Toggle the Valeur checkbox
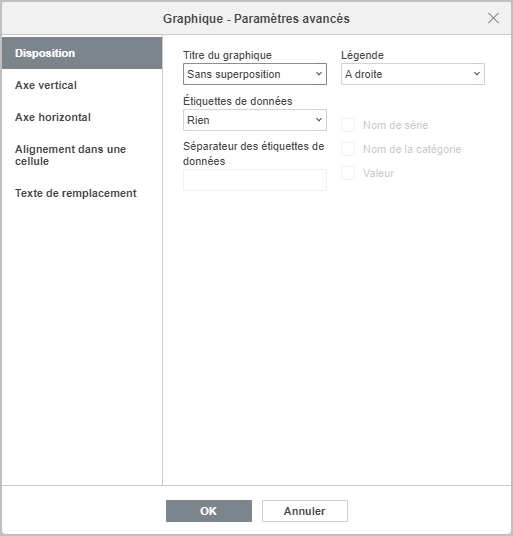This screenshot has width=513, height=536. (348, 173)
